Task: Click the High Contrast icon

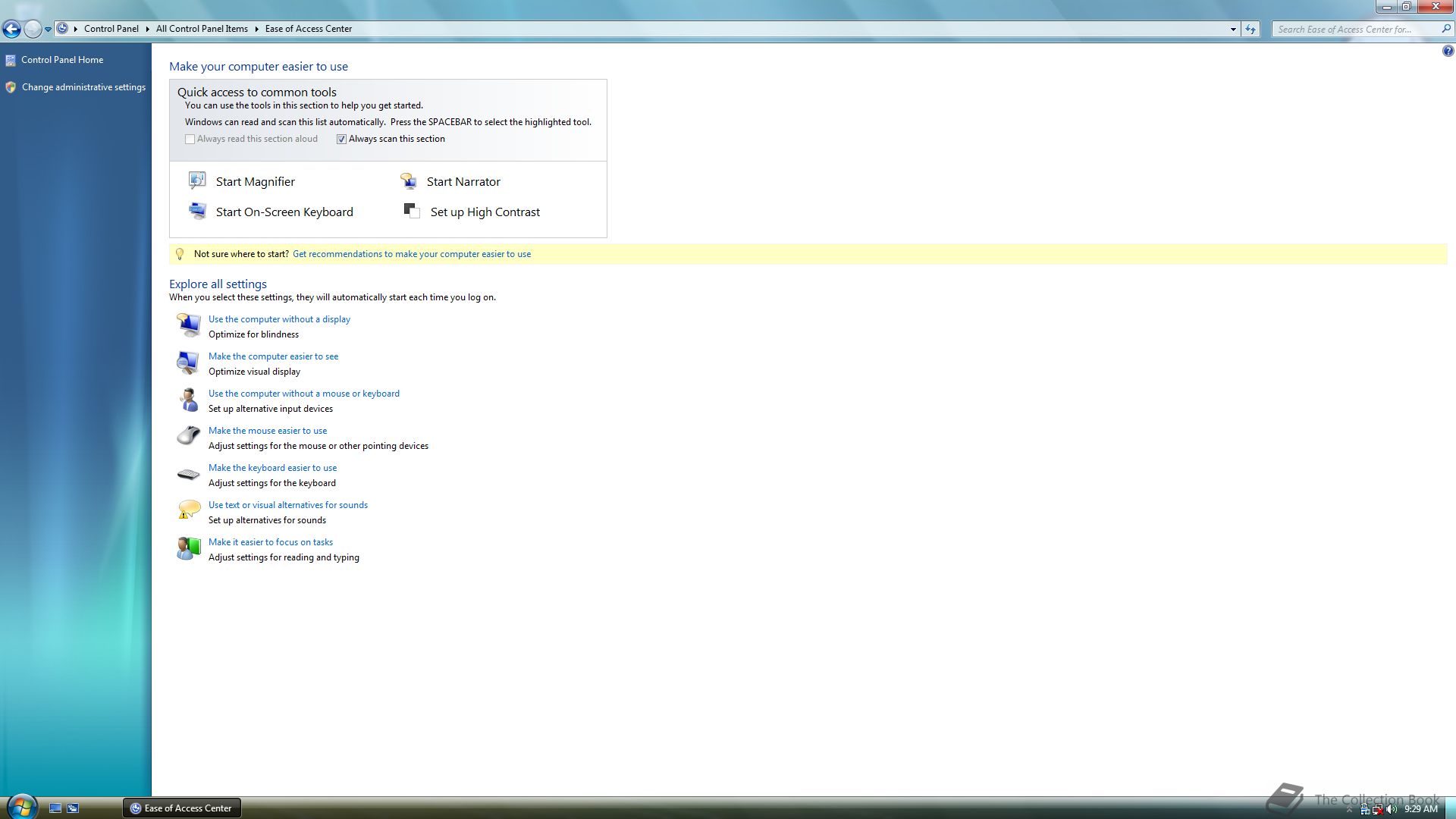Action: point(412,211)
